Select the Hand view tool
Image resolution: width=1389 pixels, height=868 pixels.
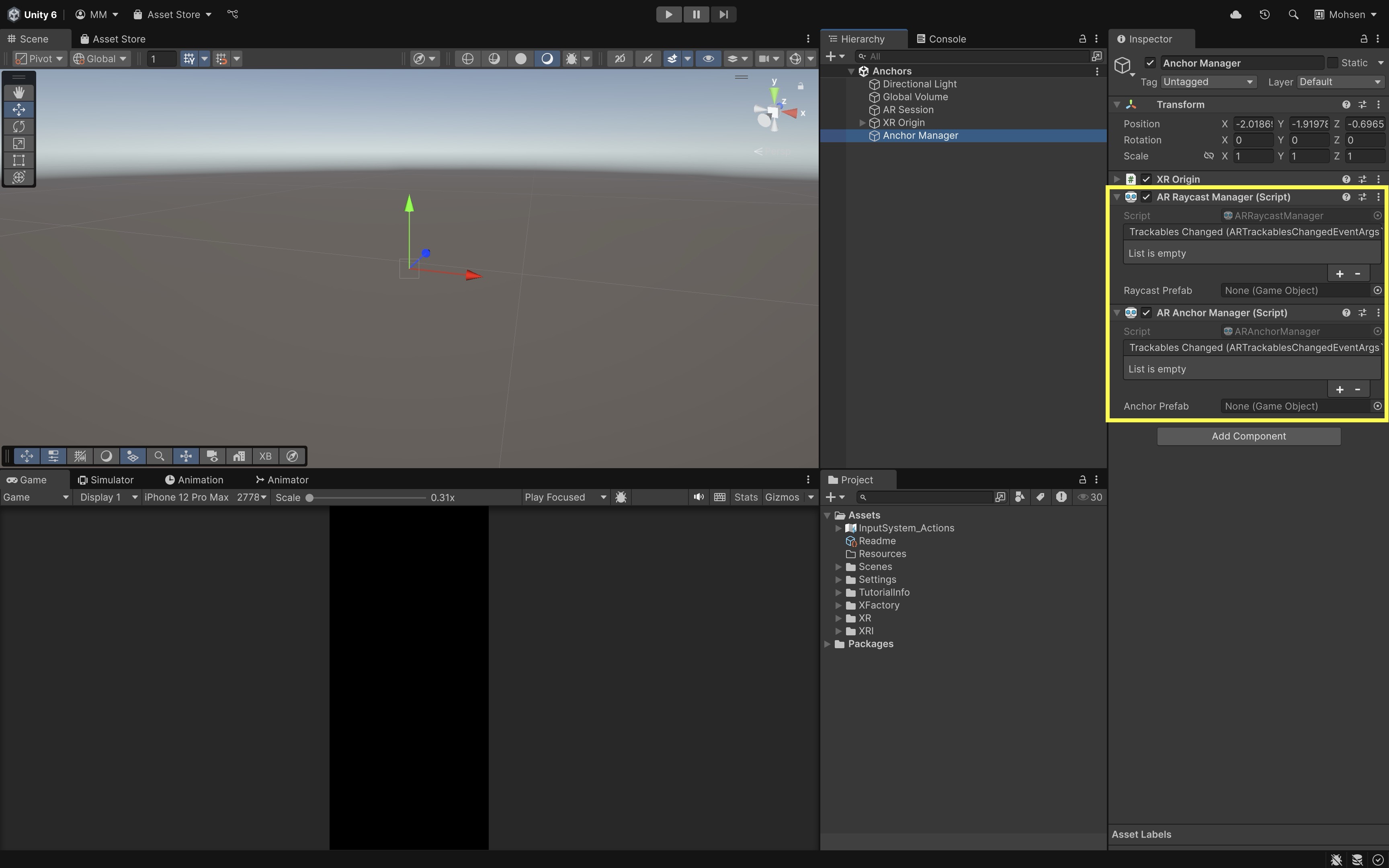coord(18,92)
